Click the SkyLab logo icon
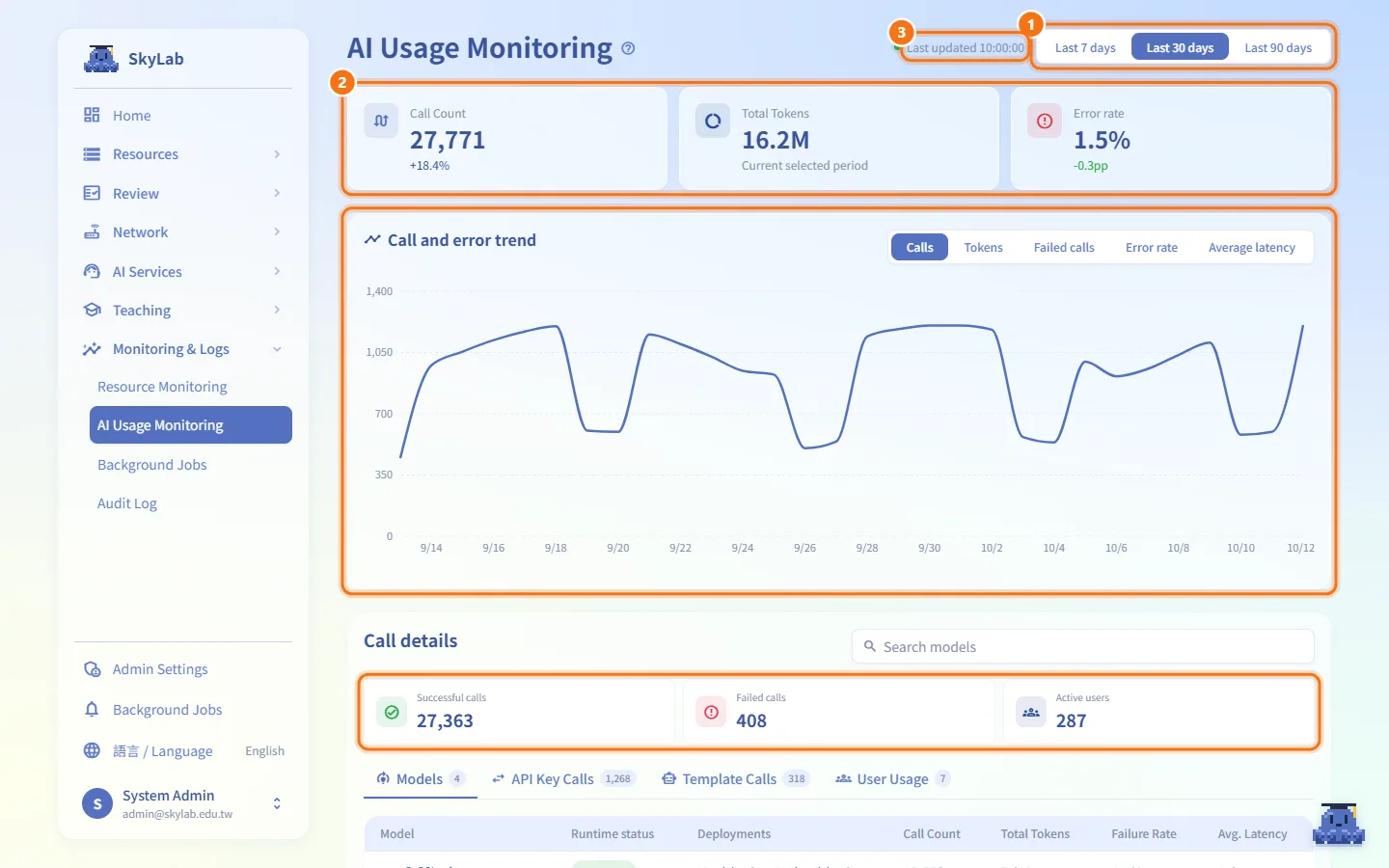Viewport: 1389px width, 868px height. point(100,59)
